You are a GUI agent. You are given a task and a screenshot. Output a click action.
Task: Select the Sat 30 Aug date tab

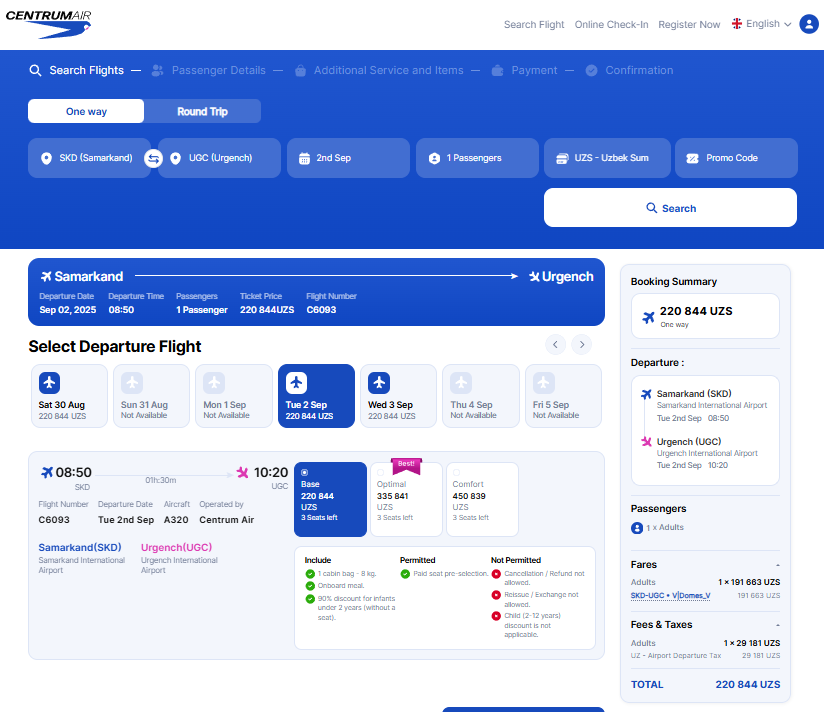[x=69, y=396]
